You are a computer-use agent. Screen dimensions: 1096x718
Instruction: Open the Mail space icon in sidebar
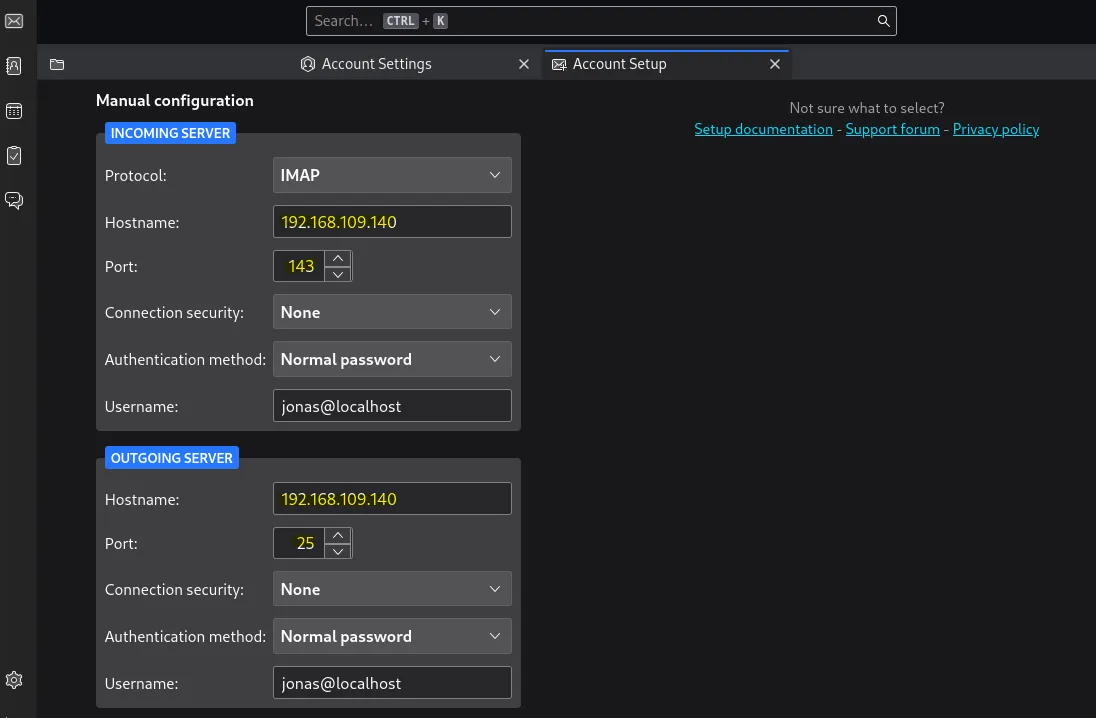pyautogui.click(x=14, y=21)
